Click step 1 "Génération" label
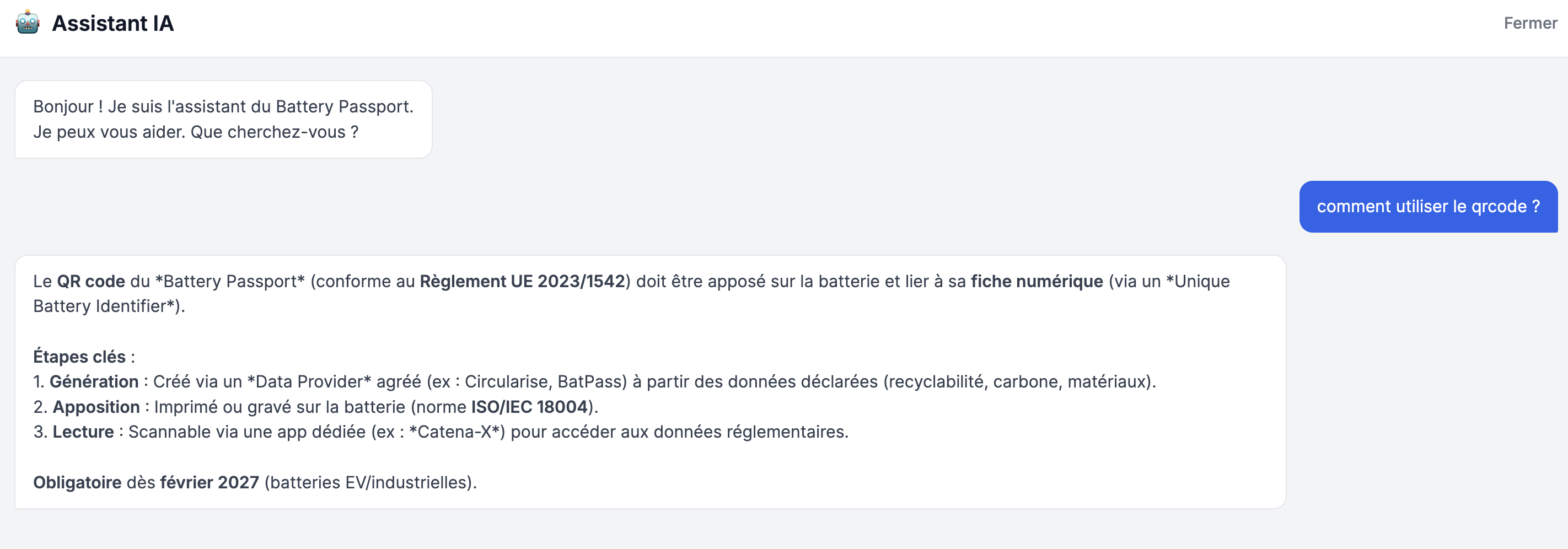The width and height of the screenshot is (1568, 549). coord(94,381)
